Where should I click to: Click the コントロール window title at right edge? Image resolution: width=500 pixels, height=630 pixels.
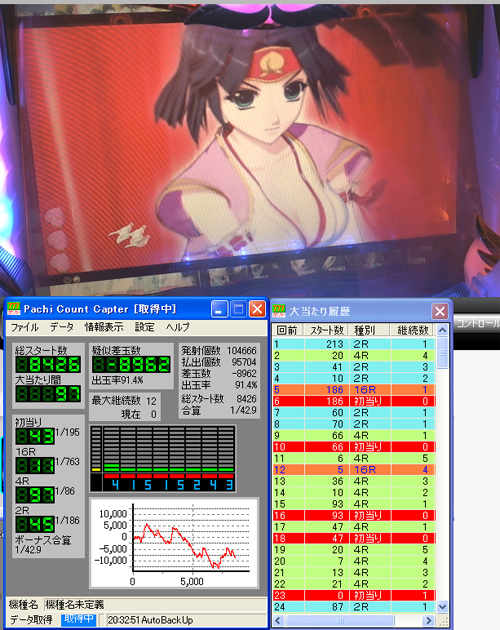(478, 323)
